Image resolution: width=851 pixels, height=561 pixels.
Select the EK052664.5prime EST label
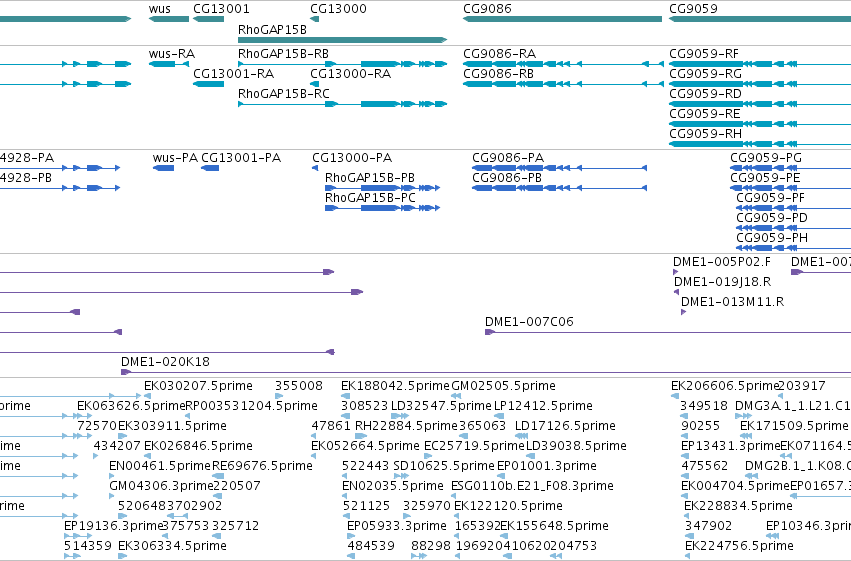pos(366,447)
